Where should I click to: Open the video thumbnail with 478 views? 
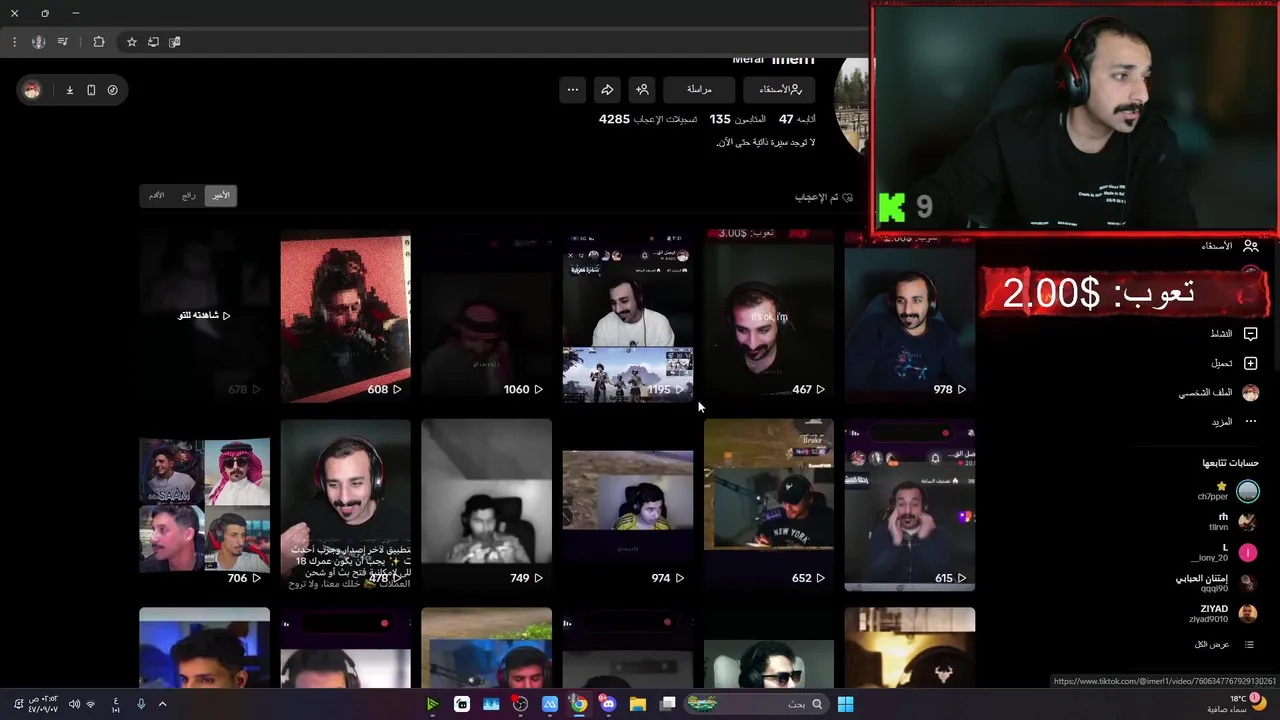click(x=345, y=505)
